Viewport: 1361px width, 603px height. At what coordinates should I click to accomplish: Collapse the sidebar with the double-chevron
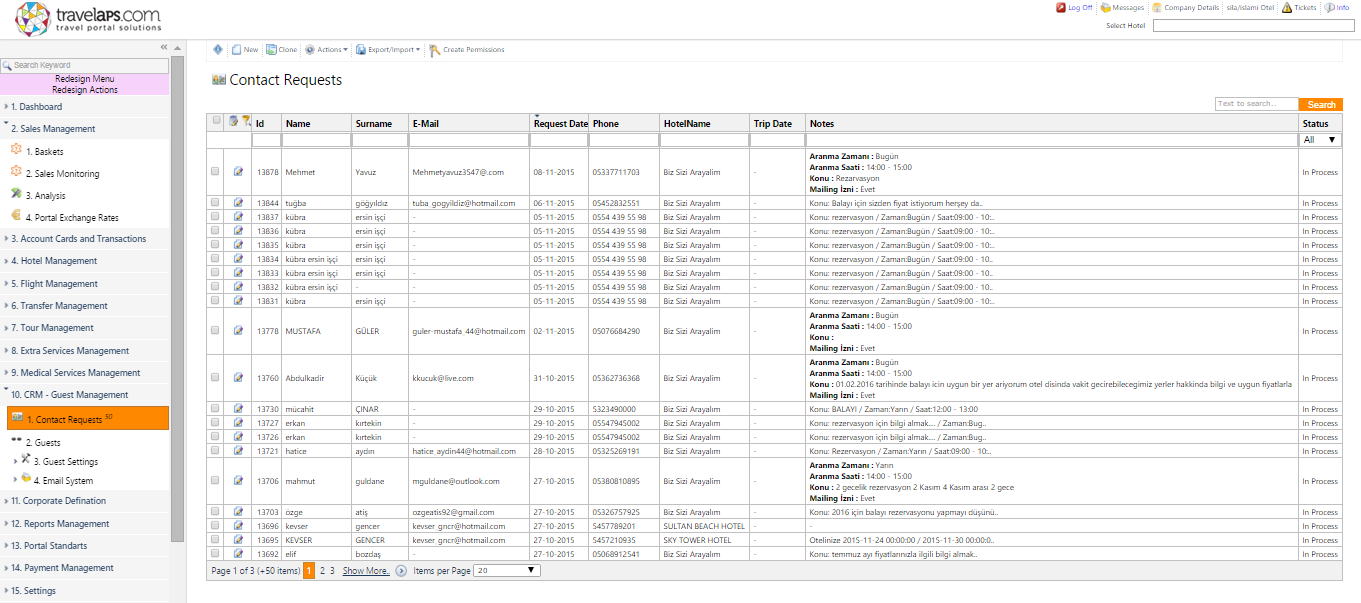click(164, 47)
